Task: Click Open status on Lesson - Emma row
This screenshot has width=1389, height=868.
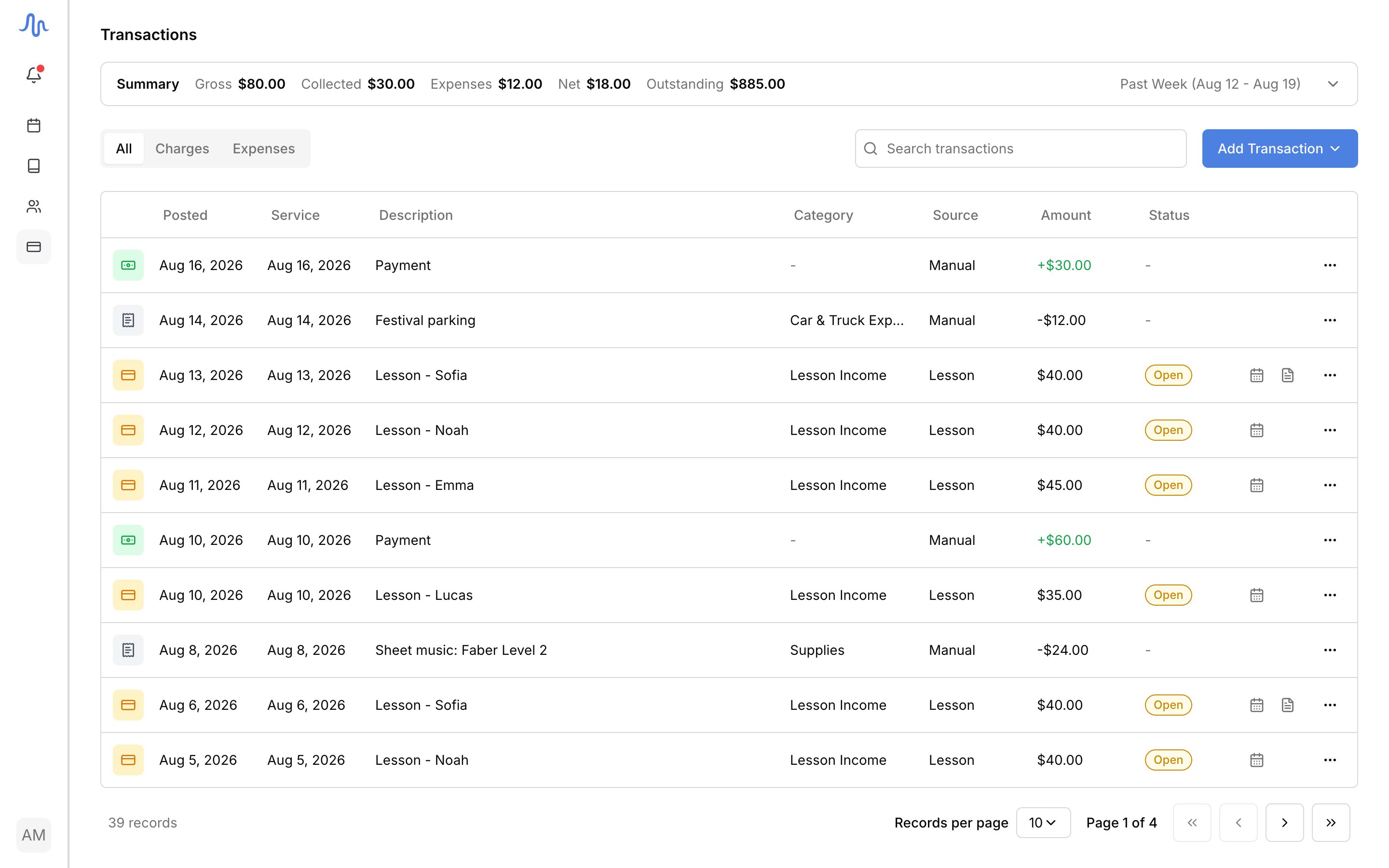Action: pos(1168,485)
